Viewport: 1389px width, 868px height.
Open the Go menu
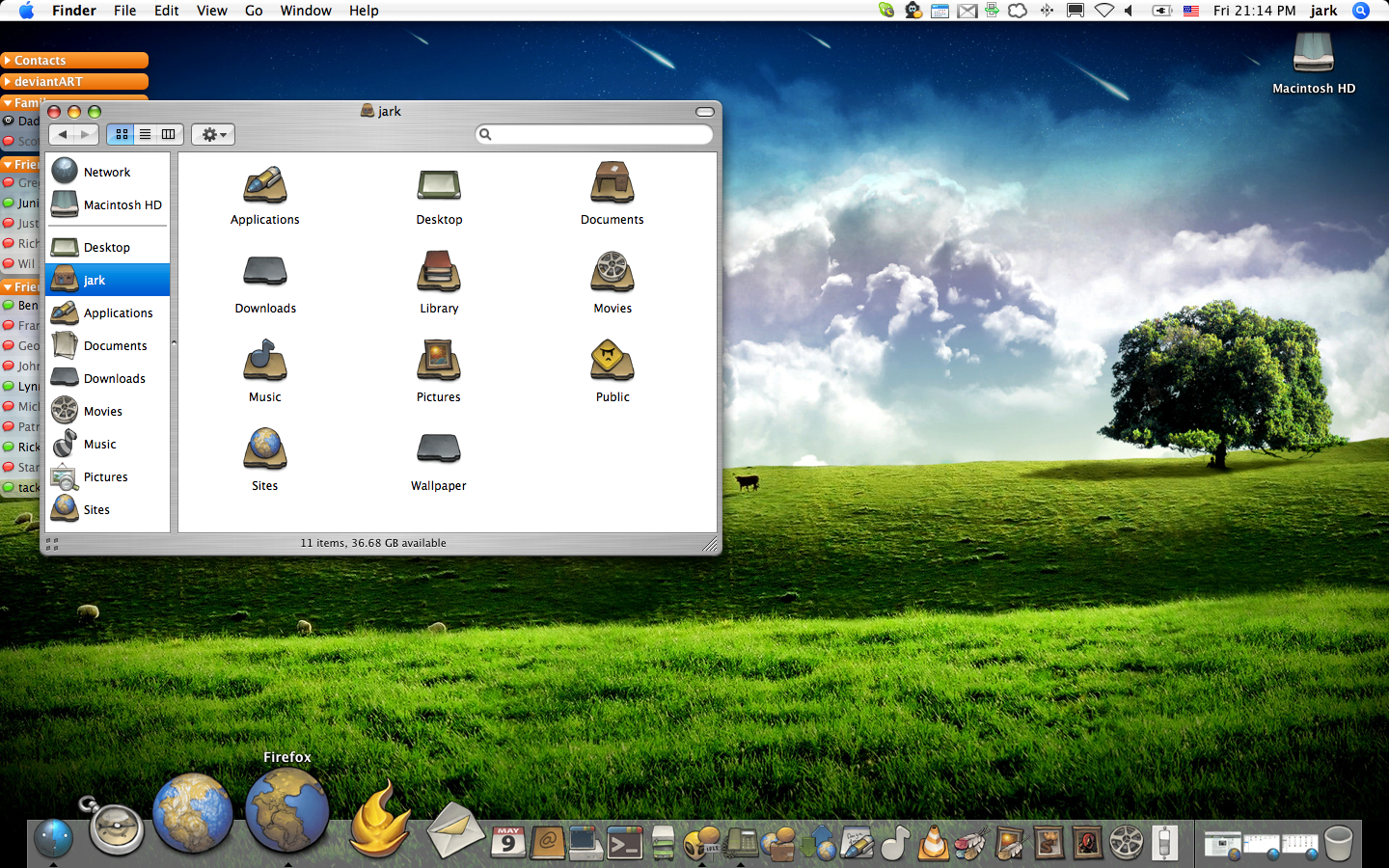tap(254, 11)
